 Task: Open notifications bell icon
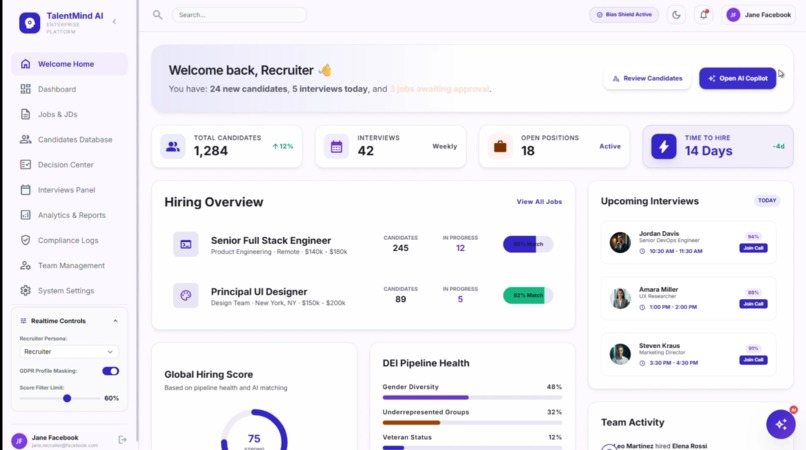[x=704, y=15]
